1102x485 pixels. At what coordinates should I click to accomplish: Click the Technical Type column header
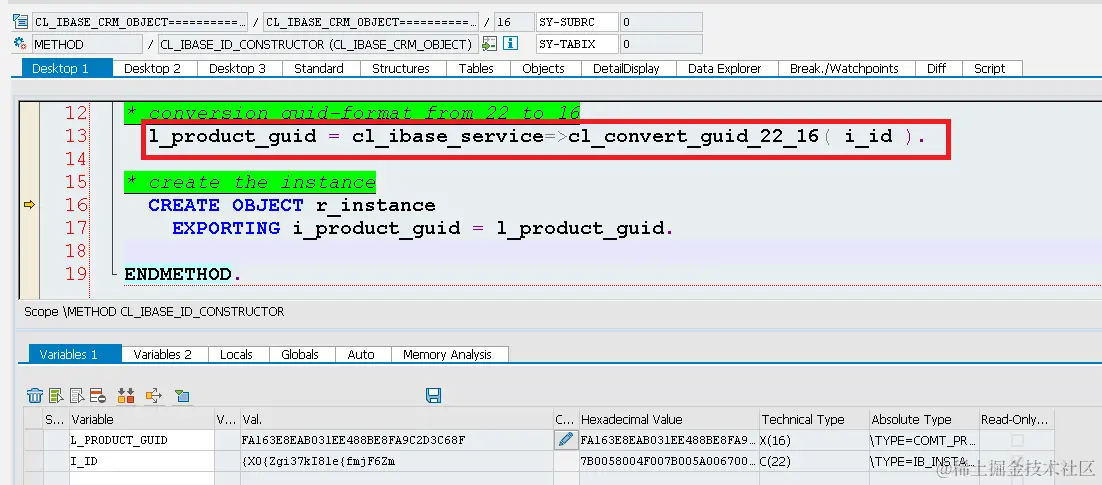814,420
